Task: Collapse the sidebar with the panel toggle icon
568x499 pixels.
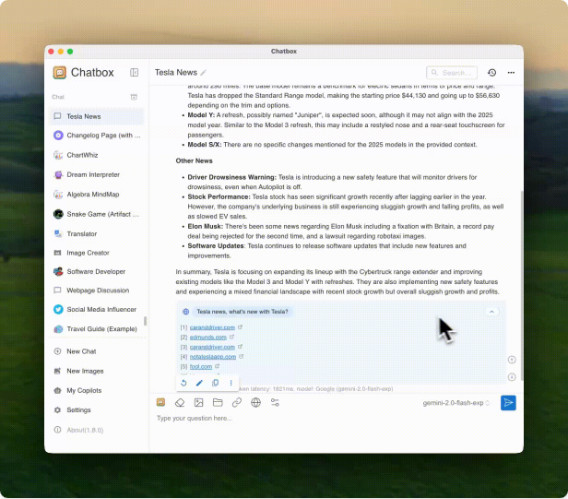Action: coord(134,72)
